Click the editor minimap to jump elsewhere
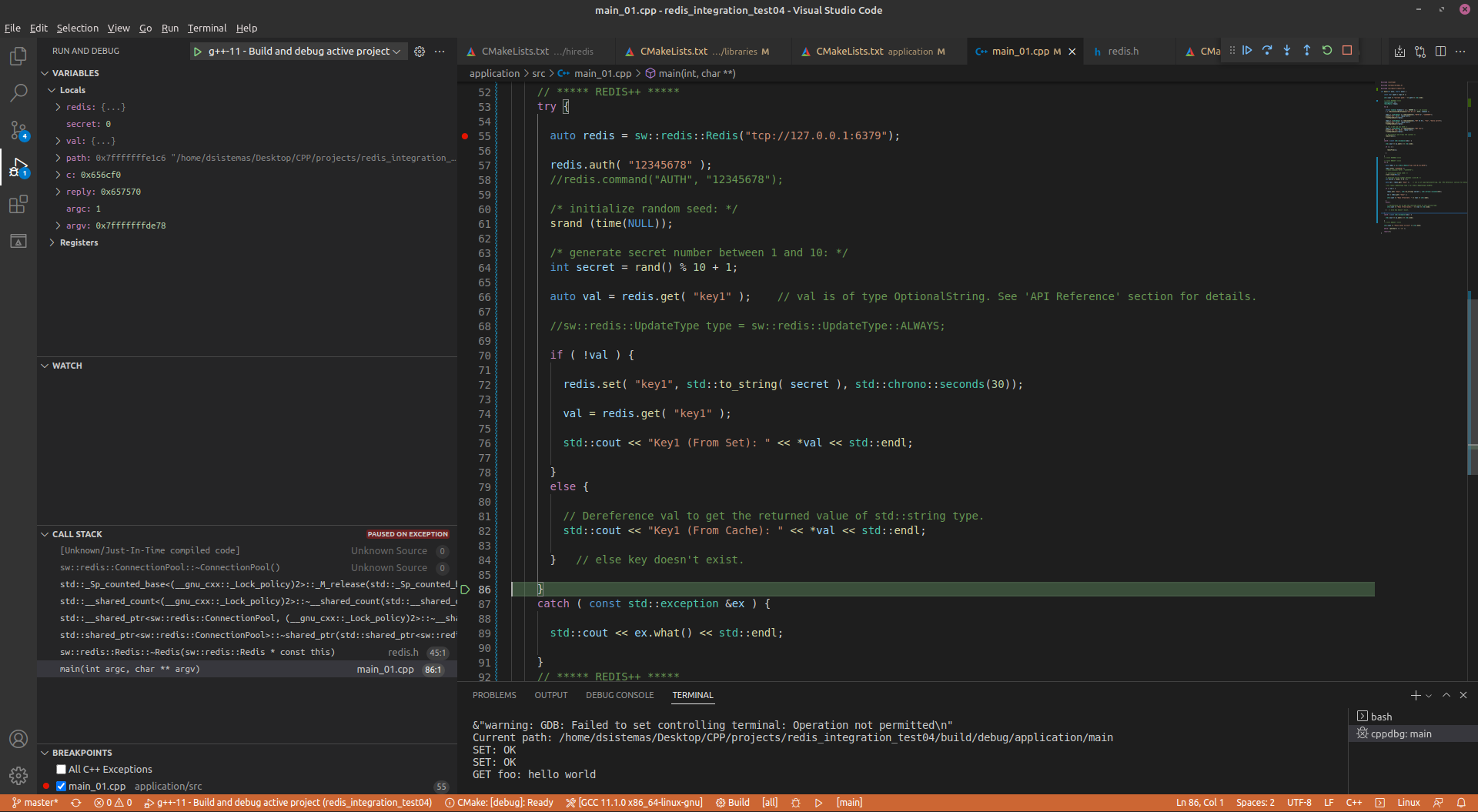The image size is (1478, 812). pos(1420,154)
